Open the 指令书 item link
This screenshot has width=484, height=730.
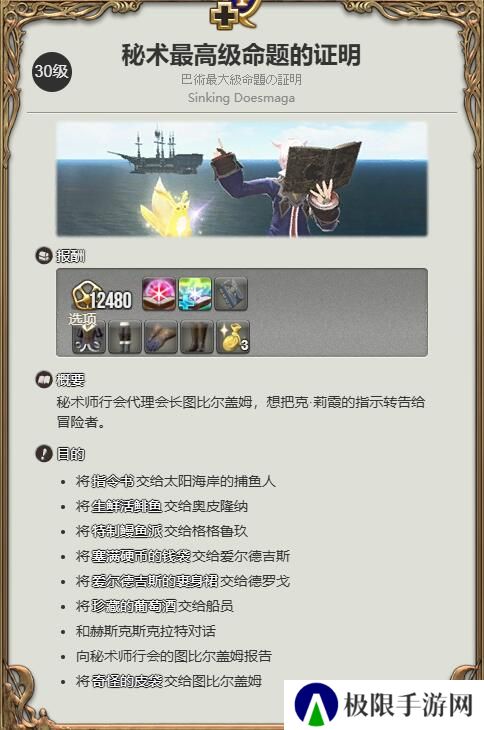click(113, 481)
